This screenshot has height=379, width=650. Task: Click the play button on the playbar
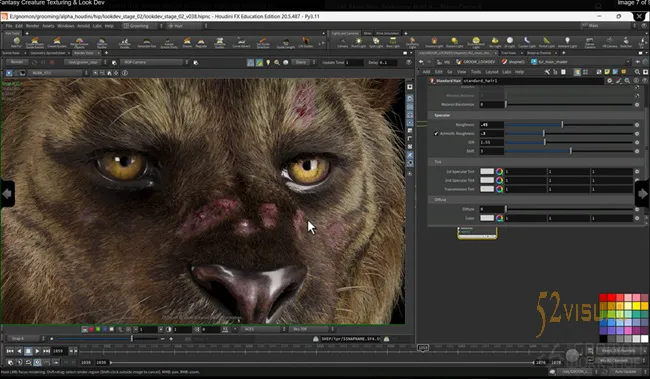click(37, 351)
